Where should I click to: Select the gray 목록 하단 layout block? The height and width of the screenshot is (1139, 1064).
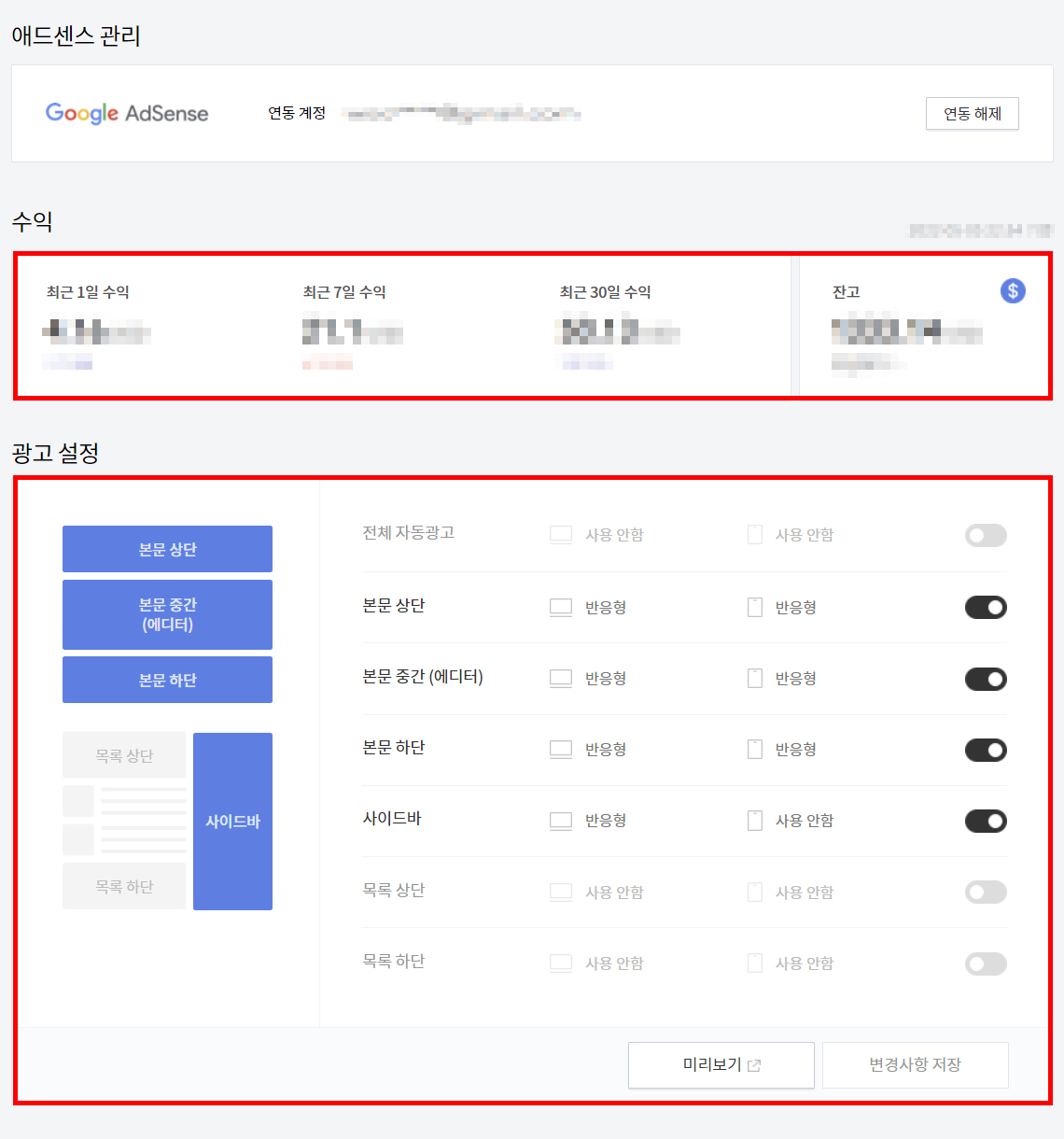coord(124,886)
